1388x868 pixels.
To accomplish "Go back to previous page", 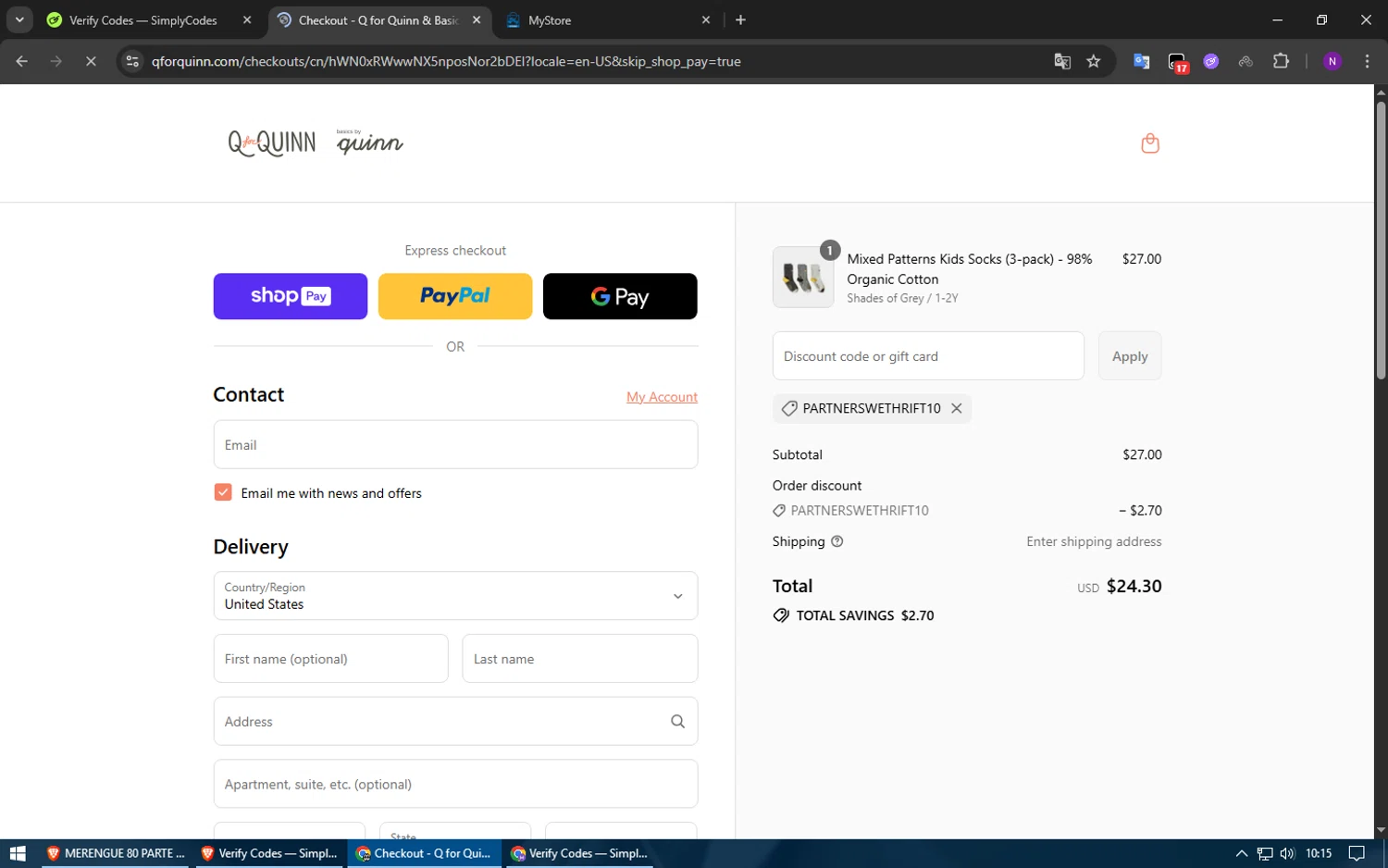I will coord(22,61).
